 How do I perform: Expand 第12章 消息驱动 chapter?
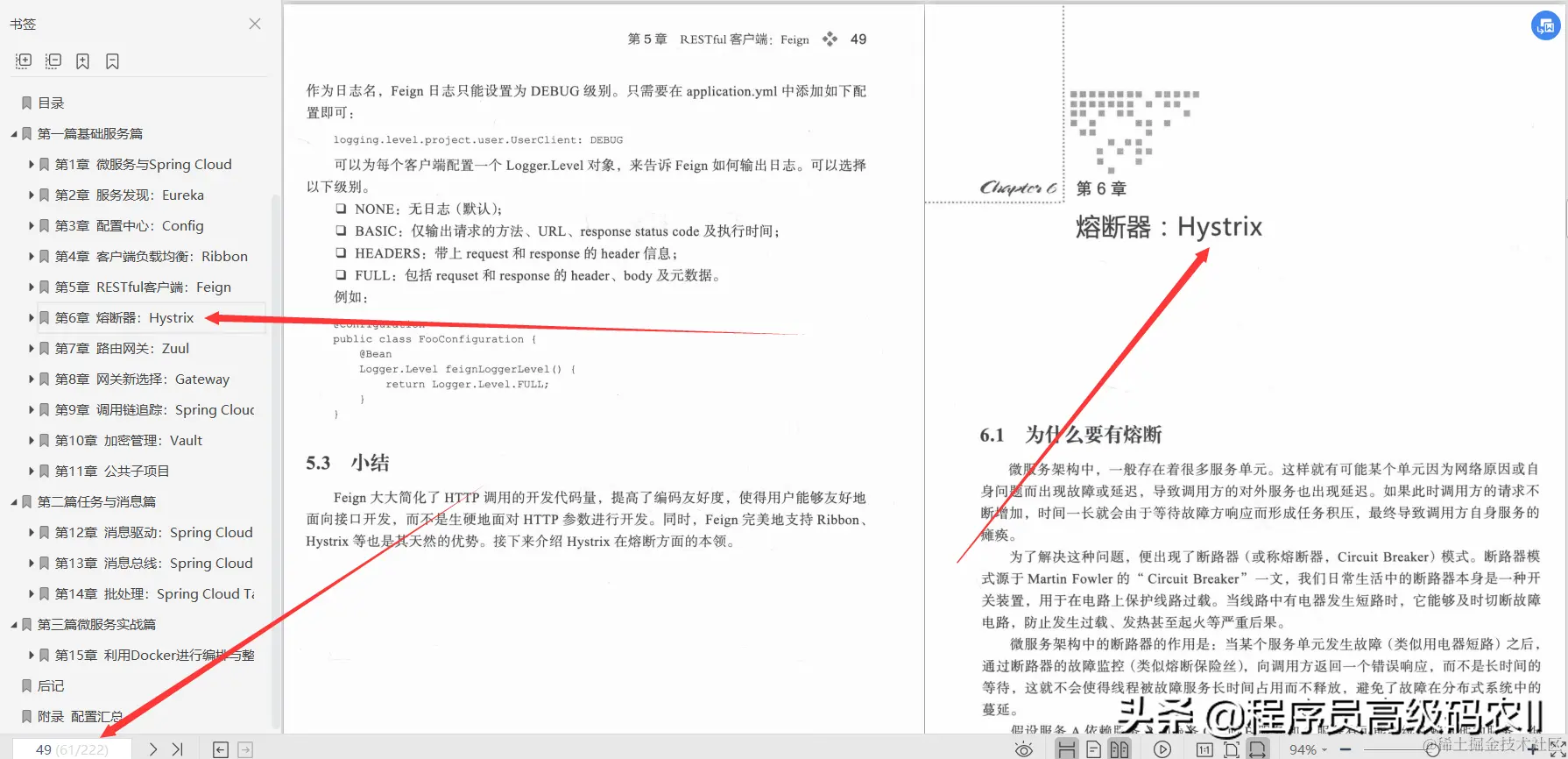(x=31, y=533)
